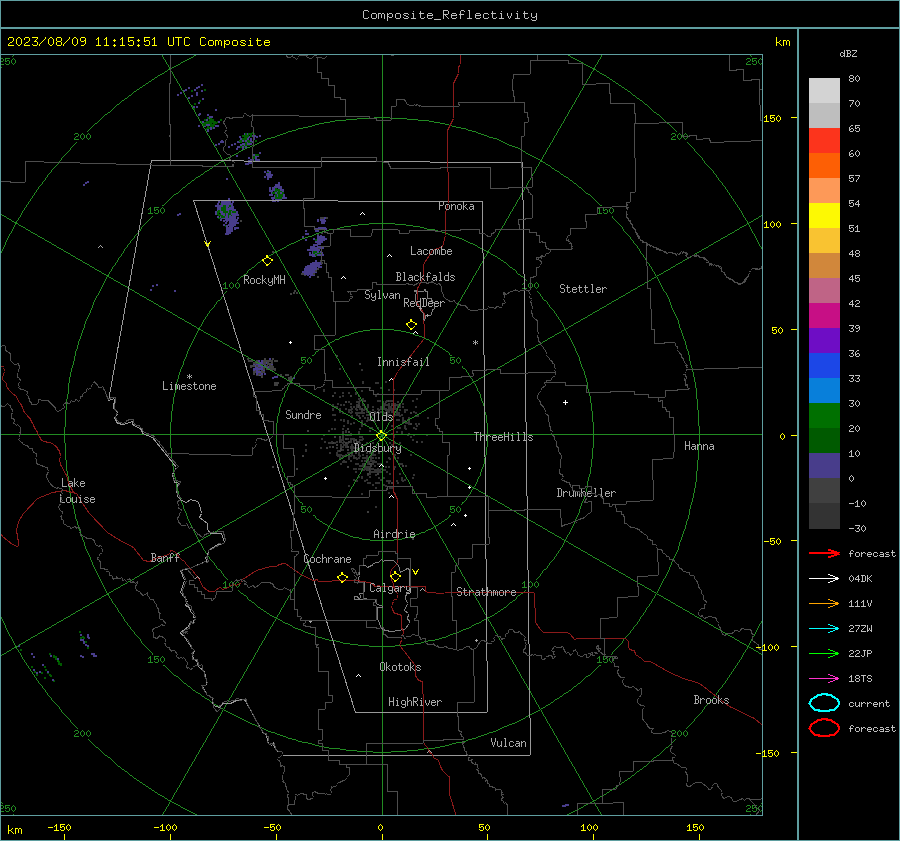900x841 pixels.
Task: Click the Lake Louise label
Action: click(77, 491)
